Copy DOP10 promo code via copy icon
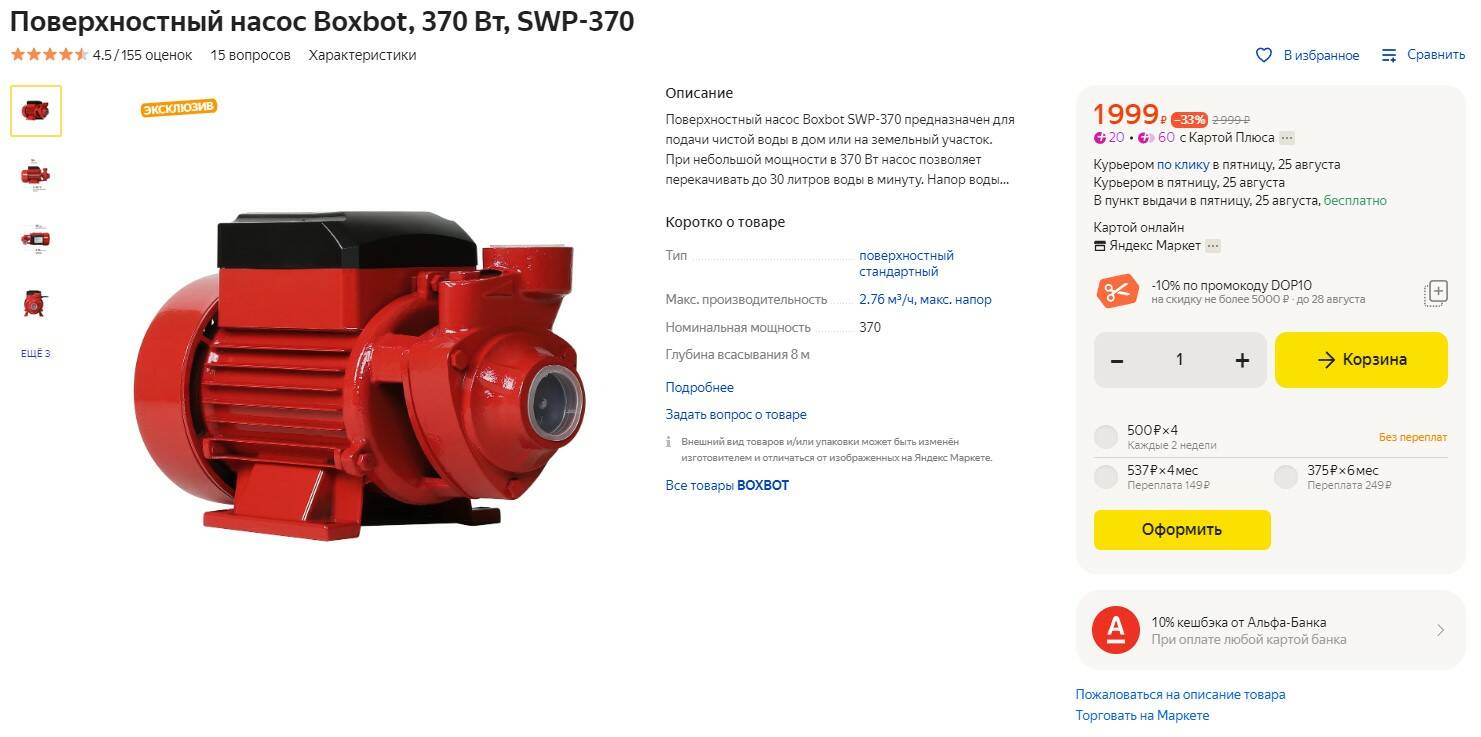 tap(1436, 293)
